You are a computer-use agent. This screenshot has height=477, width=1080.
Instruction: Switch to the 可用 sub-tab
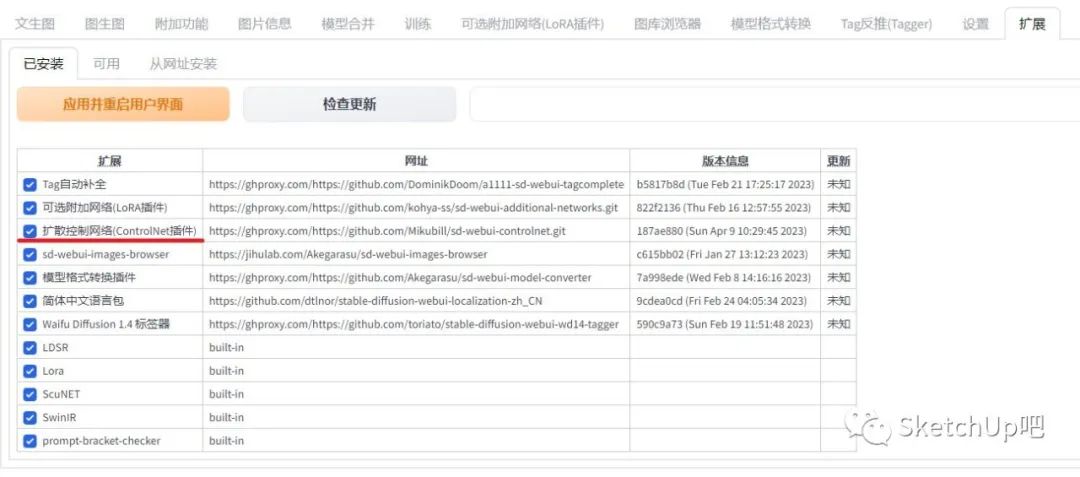coord(107,64)
